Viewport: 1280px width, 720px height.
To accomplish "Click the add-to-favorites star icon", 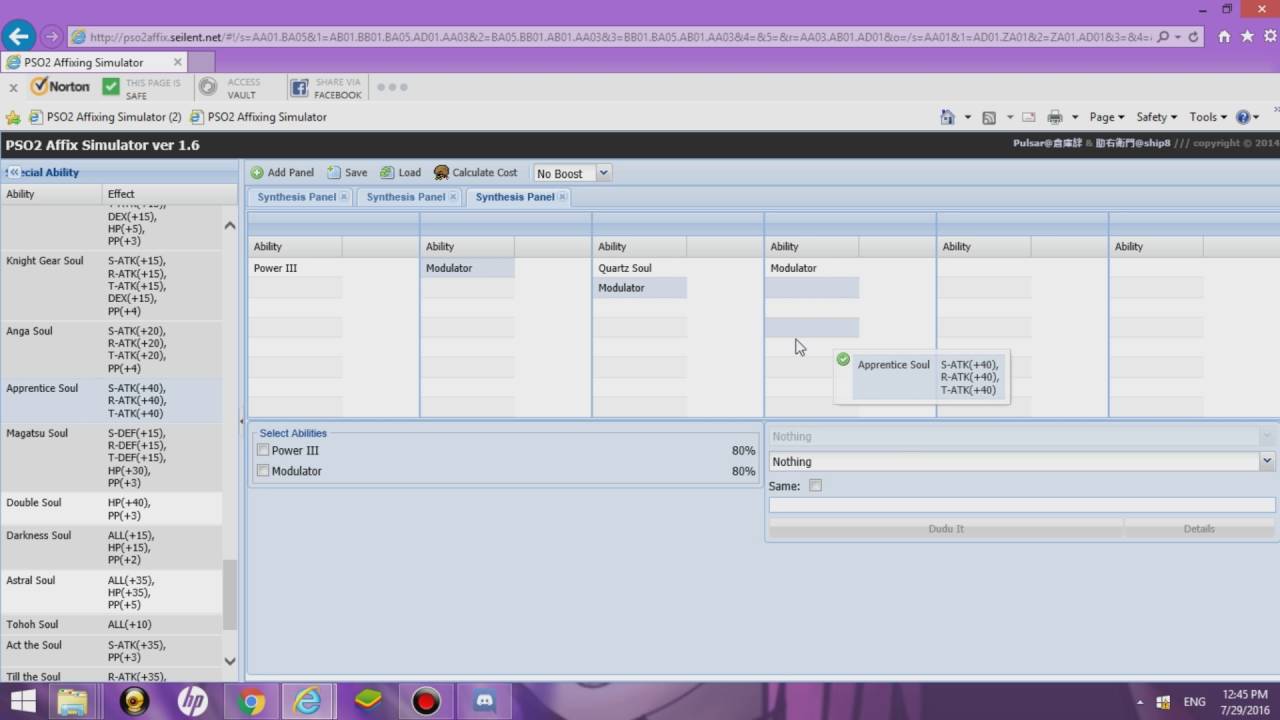I will pyautogui.click(x=13, y=117).
